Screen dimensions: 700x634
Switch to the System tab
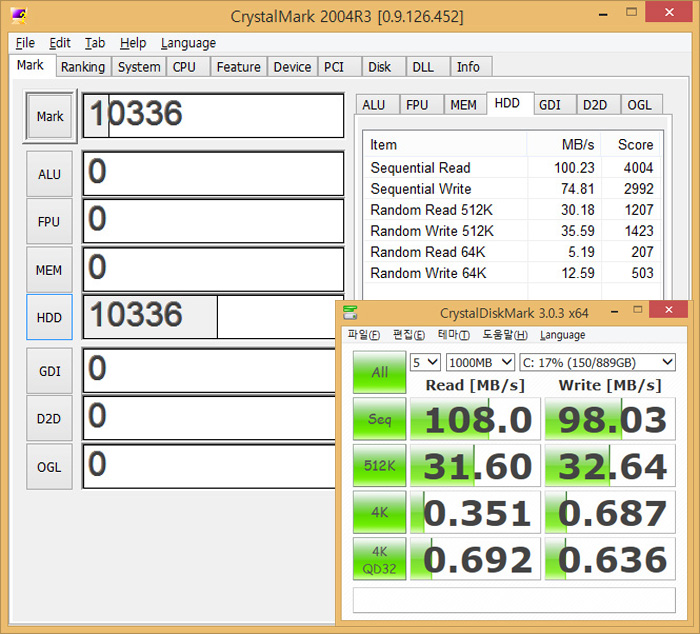click(139, 67)
